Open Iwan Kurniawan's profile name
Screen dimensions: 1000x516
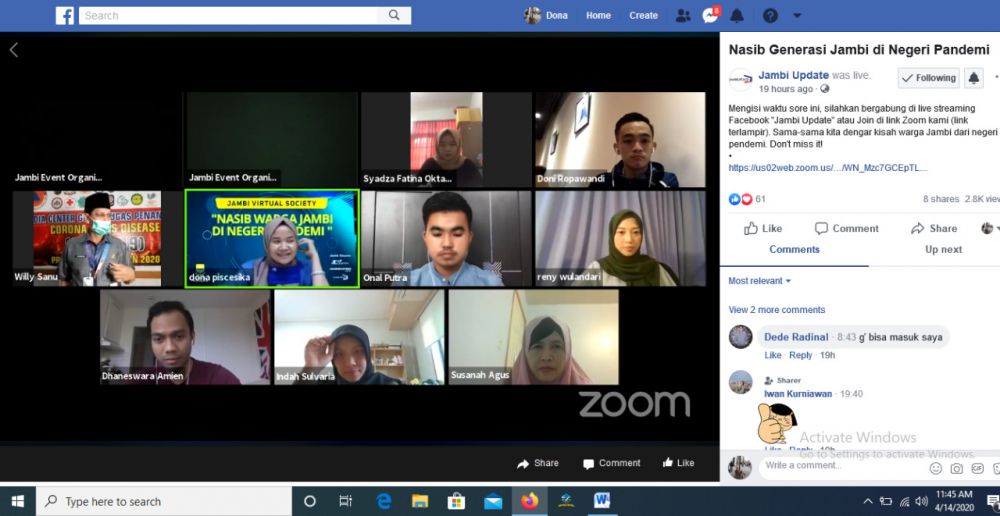[x=798, y=394]
